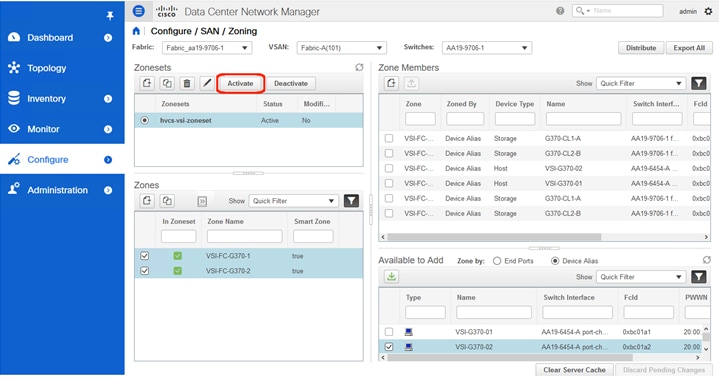
Task: Click the Zone Members horizontal scrollbar
Action: pyautogui.click(x=494, y=237)
